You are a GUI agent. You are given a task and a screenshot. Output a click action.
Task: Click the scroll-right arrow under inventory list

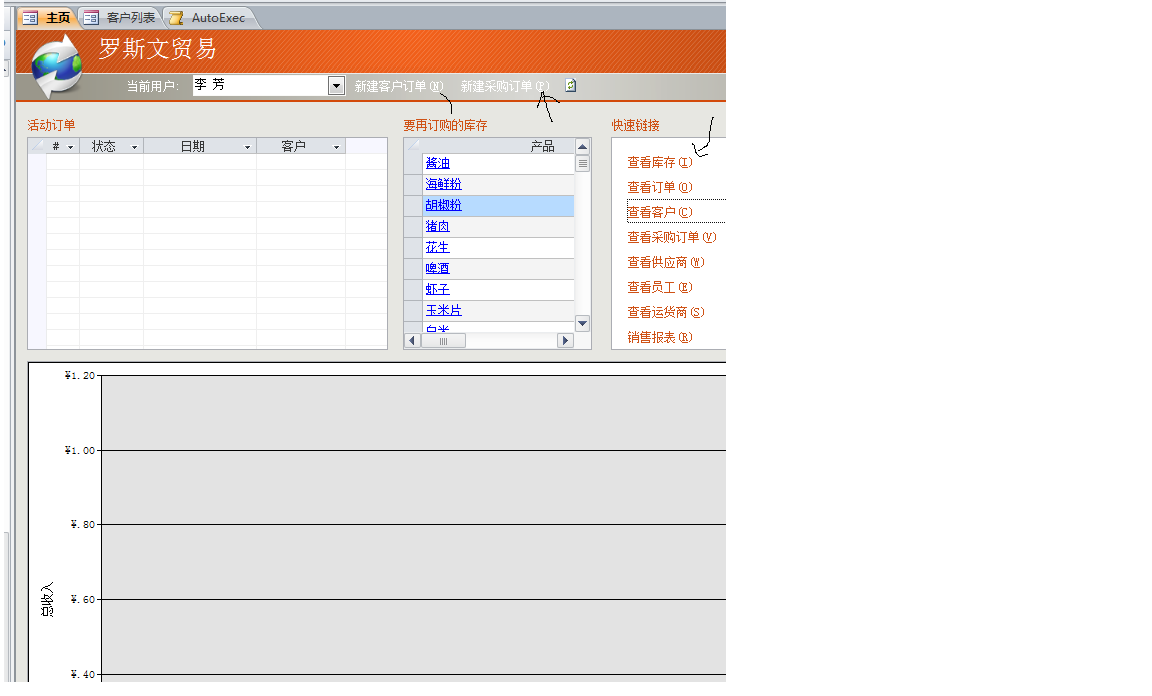(565, 341)
